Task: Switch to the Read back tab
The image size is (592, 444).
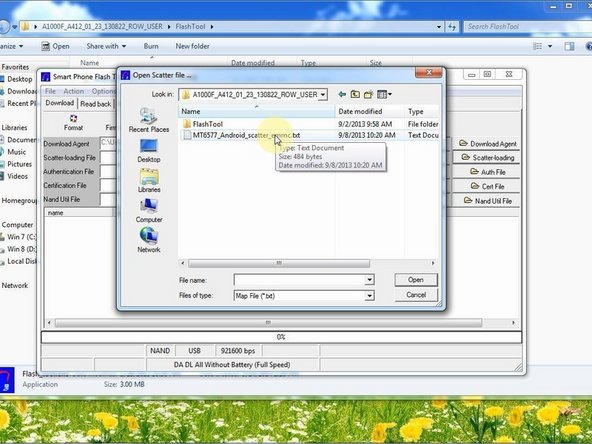Action: (x=96, y=104)
